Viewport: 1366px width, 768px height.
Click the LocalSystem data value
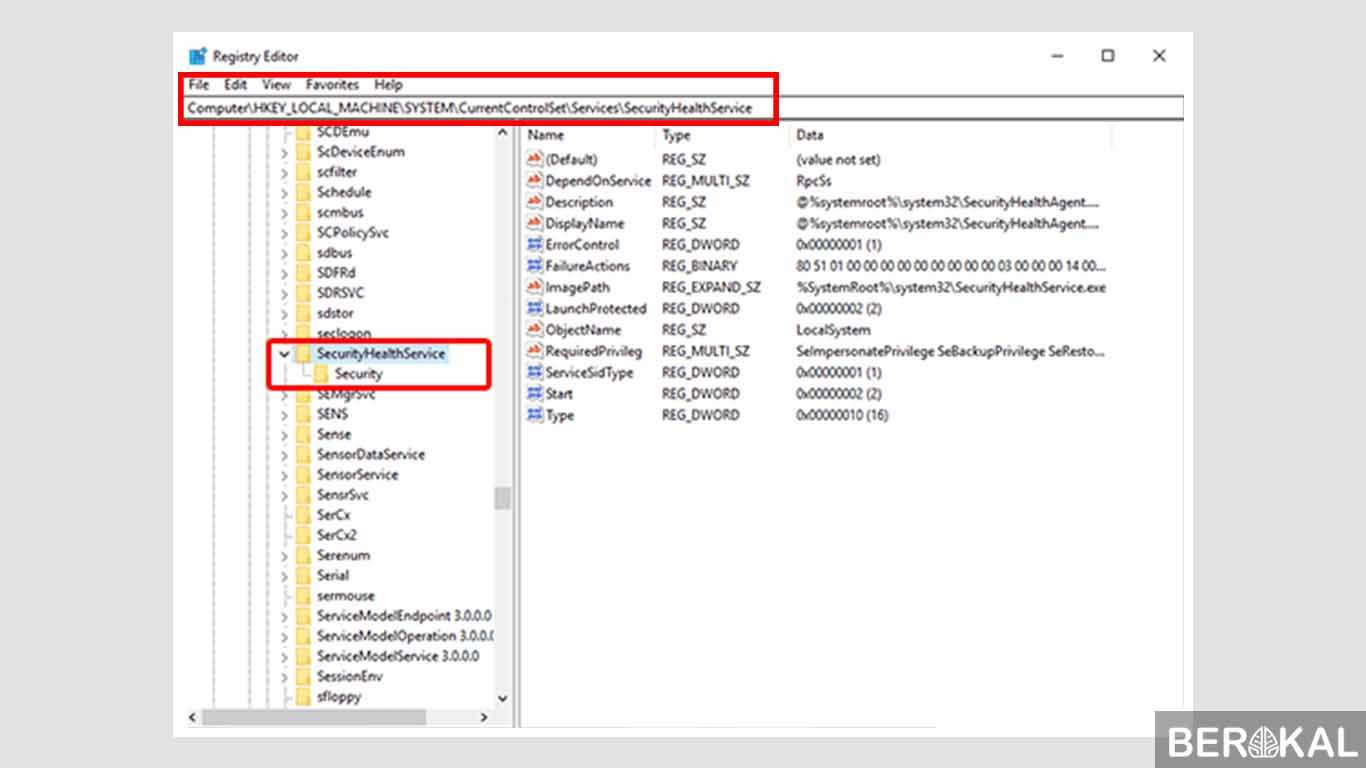tap(833, 330)
